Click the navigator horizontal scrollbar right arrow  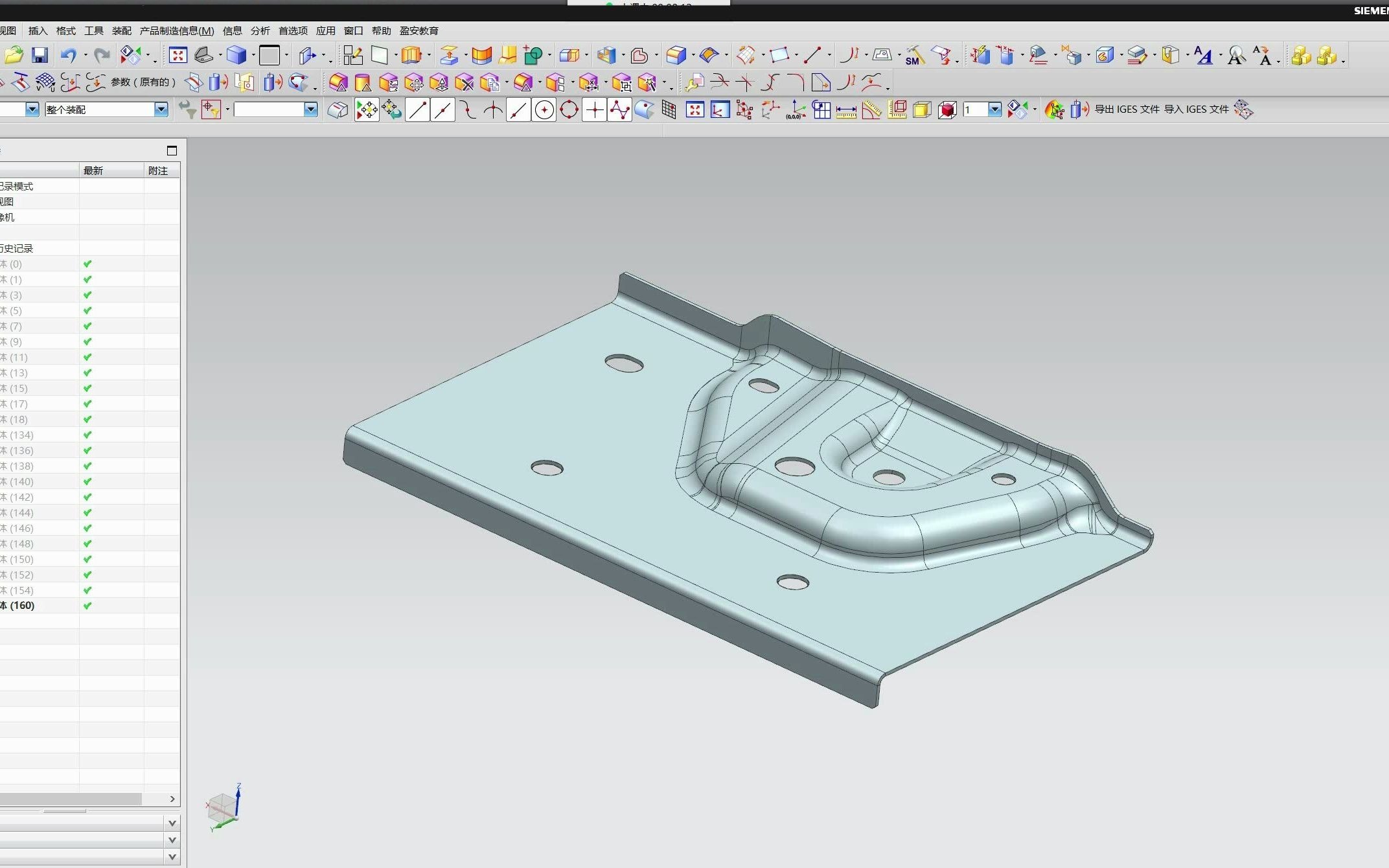pos(172,799)
